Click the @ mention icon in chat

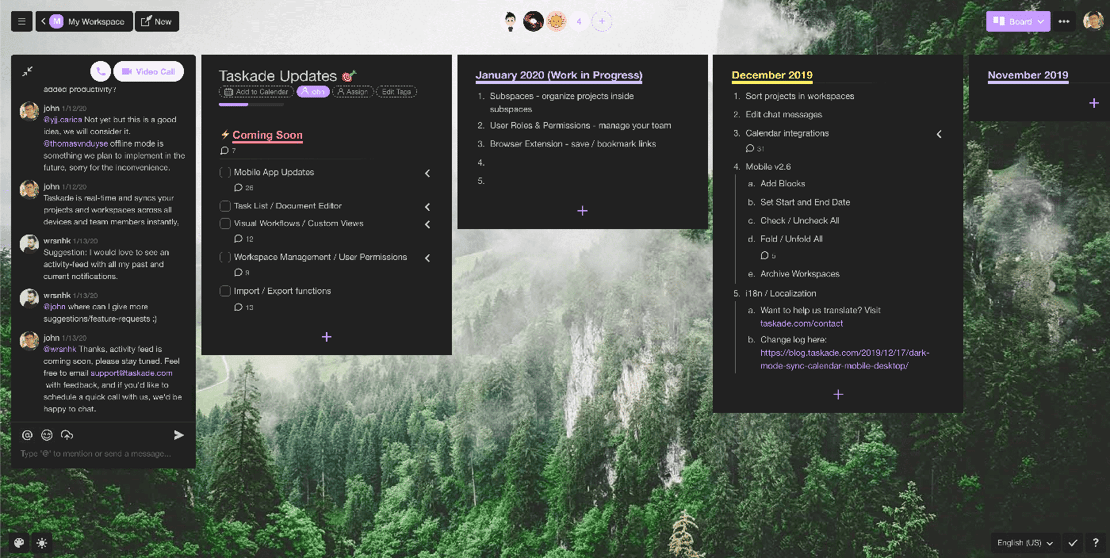click(x=27, y=435)
